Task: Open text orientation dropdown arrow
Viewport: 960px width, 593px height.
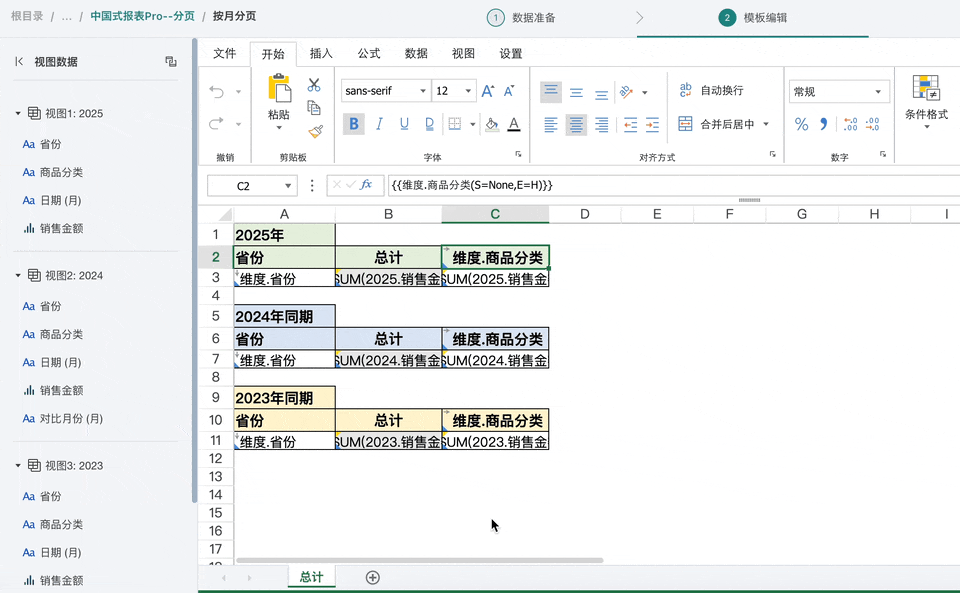Action: tap(645, 92)
